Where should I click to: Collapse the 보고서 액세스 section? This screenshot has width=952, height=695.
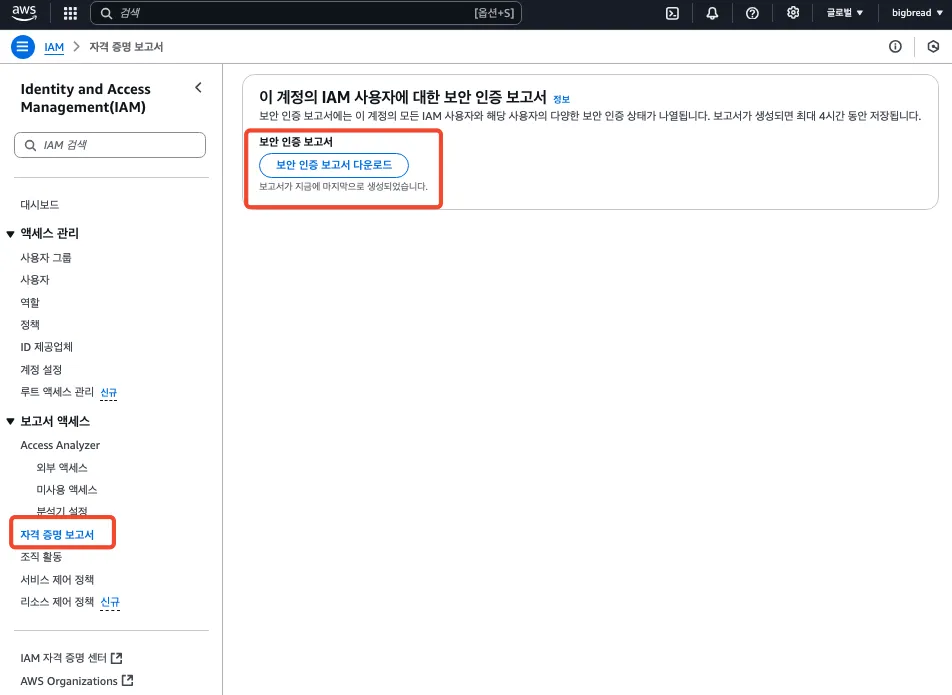(x=10, y=421)
